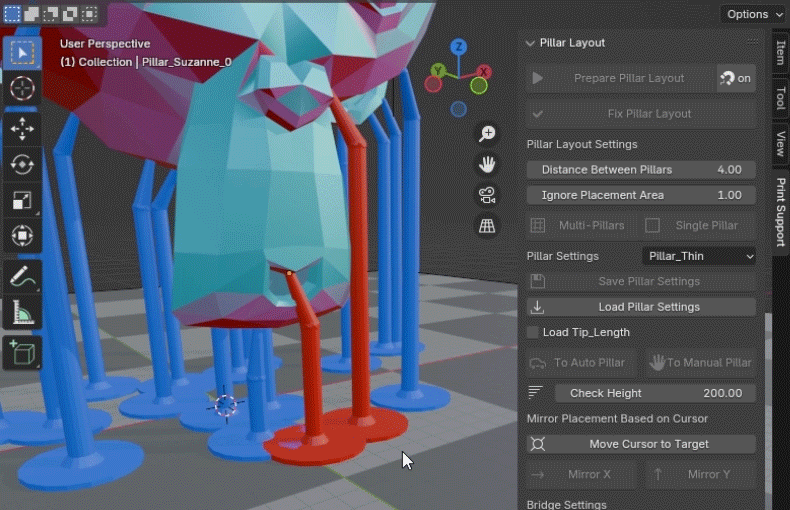Click the Pillar Layout panel drag grip
Screen dimensions: 790x510
point(753,41)
